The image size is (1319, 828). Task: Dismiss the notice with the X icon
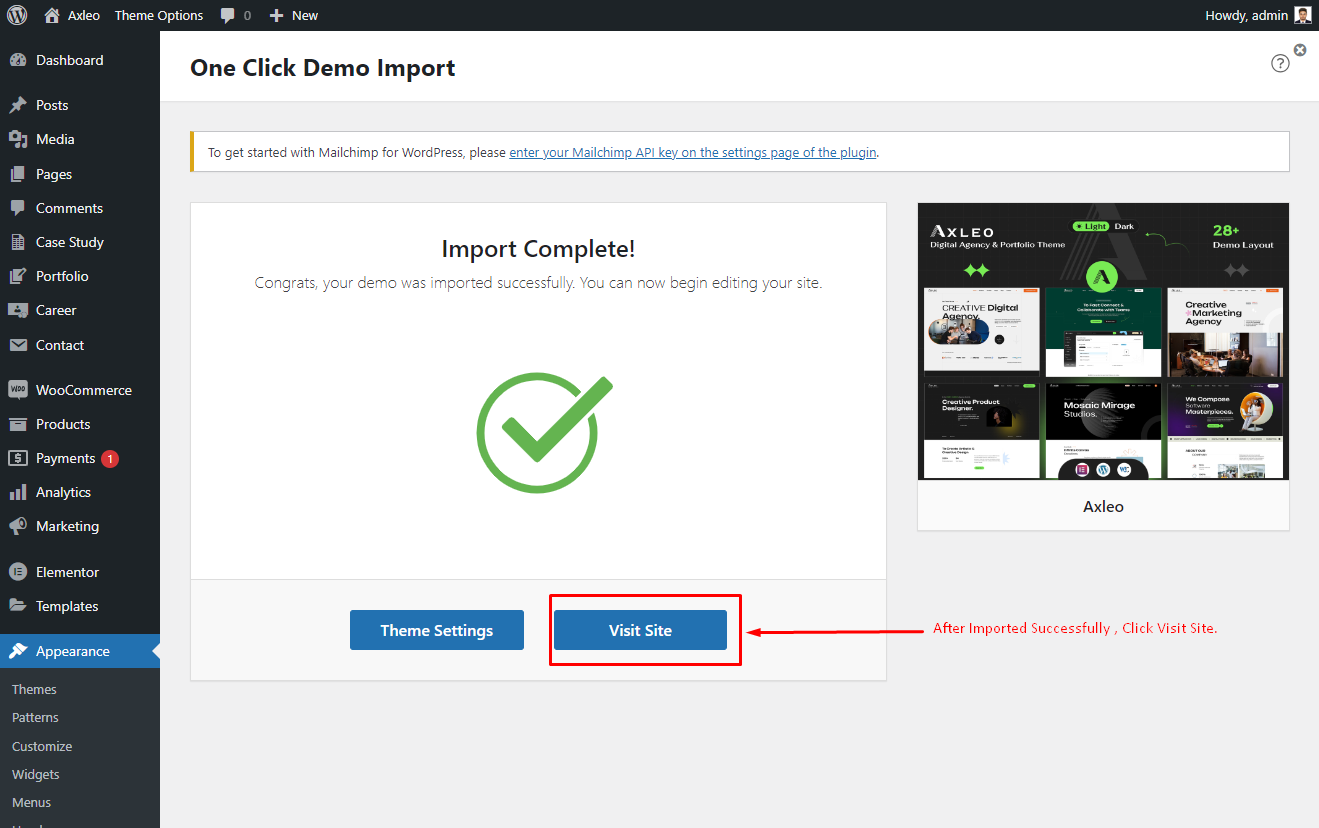[x=1300, y=49]
